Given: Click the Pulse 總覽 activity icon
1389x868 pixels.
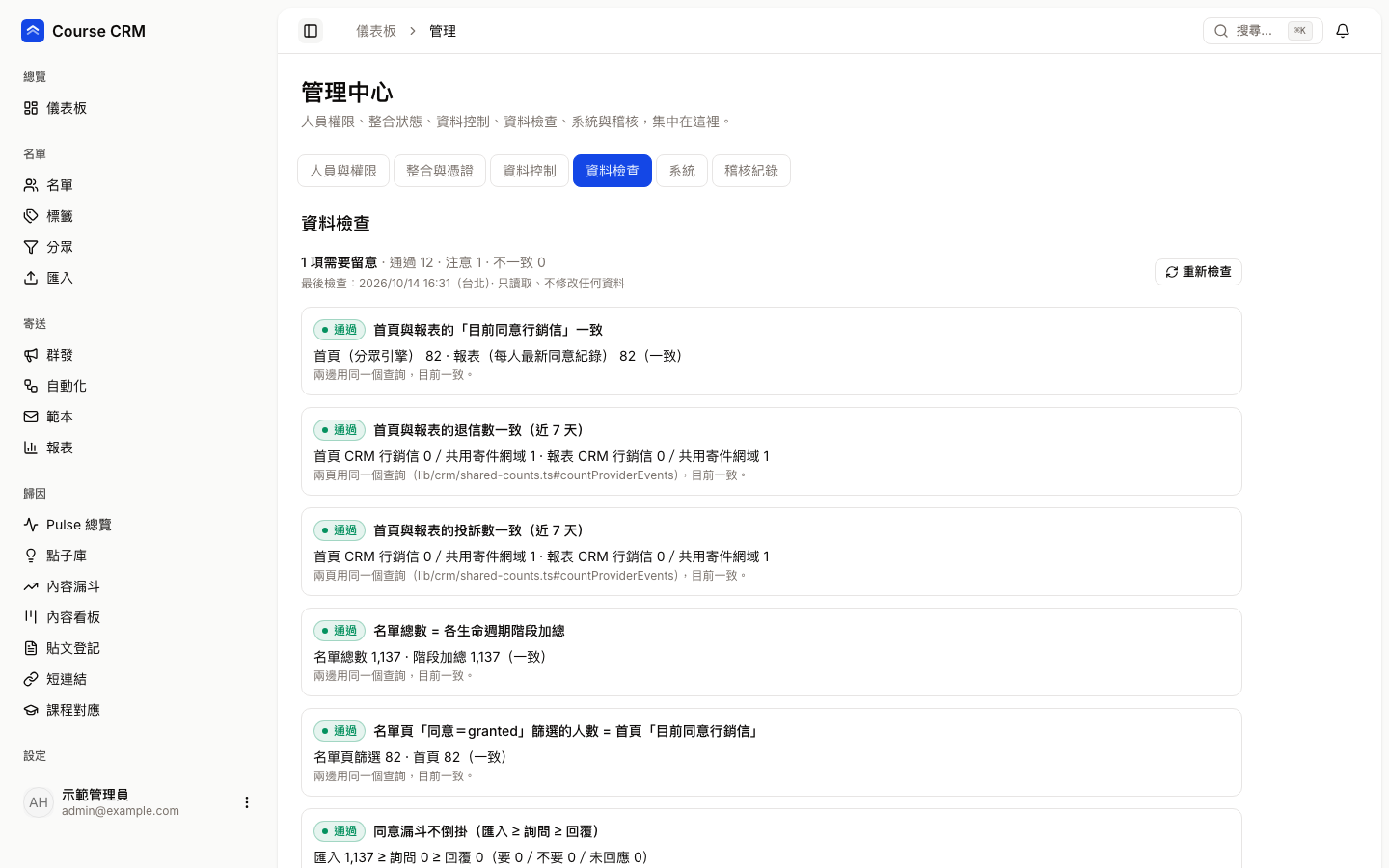Looking at the screenshot, I should point(31,525).
